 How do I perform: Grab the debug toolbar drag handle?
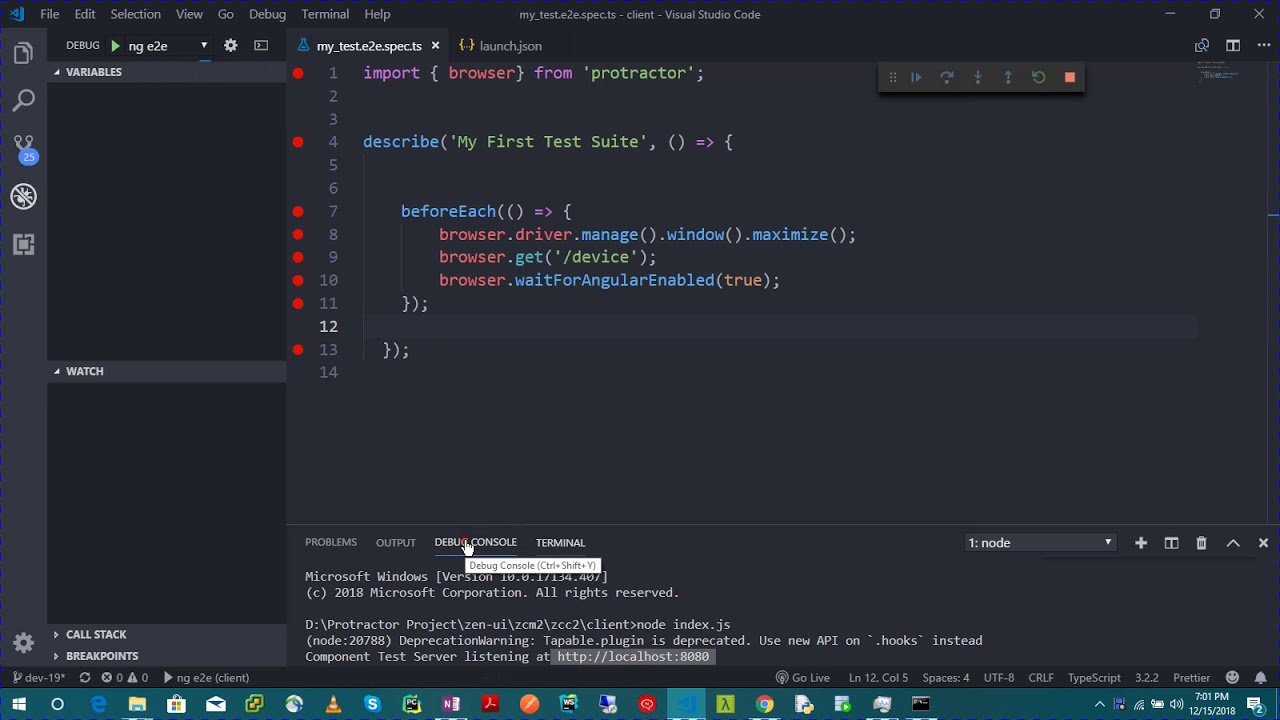click(x=892, y=77)
